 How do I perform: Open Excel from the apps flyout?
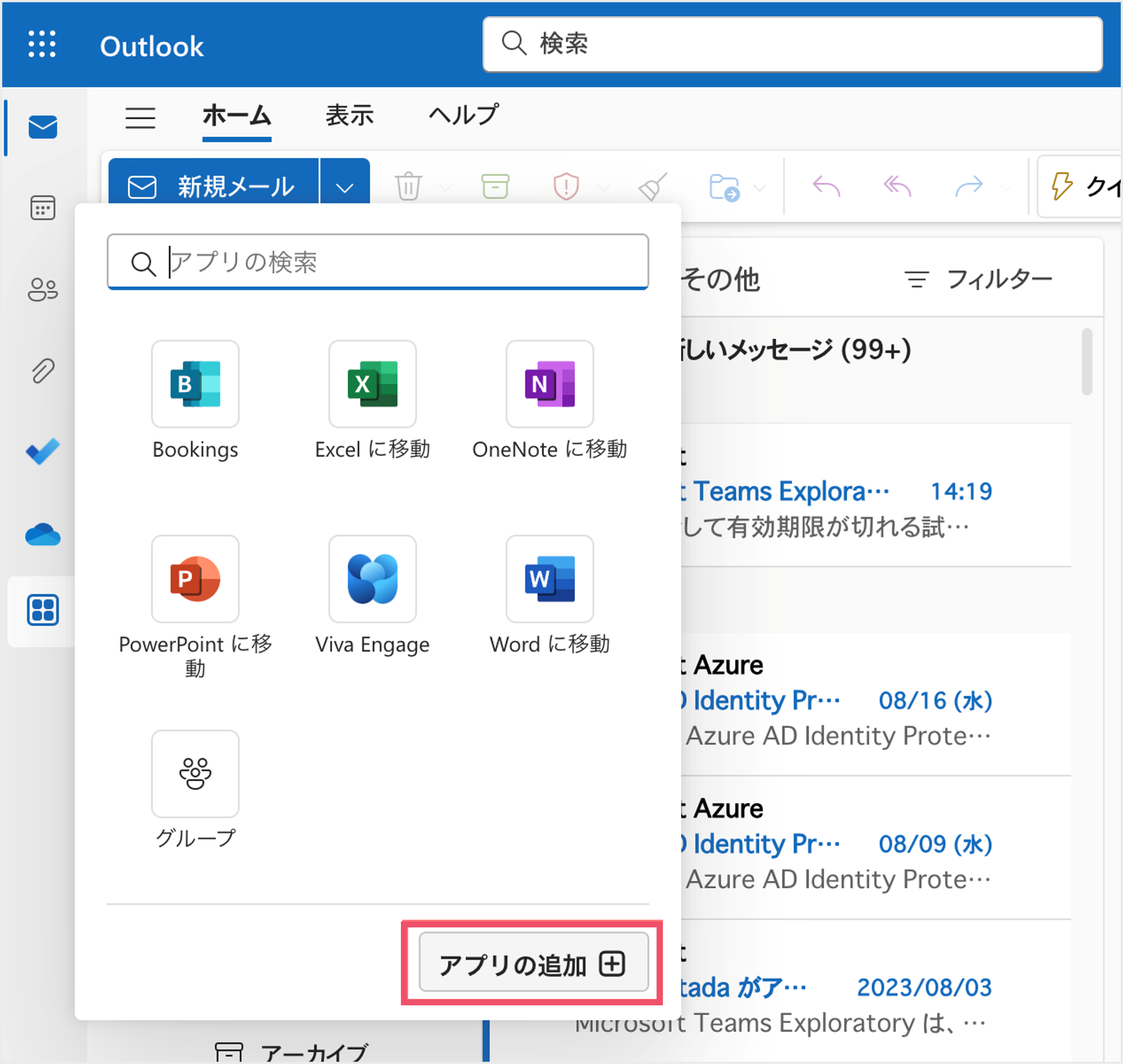(372, 384)
